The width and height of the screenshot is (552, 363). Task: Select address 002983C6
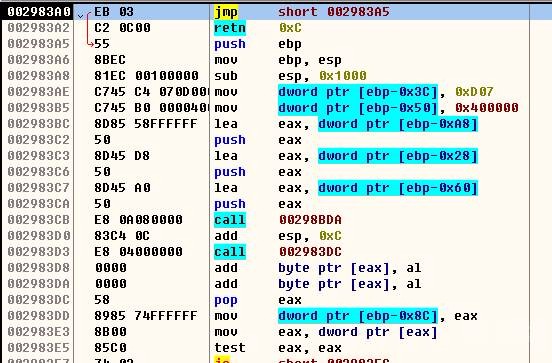pyautogui.click(x=39, y=172)
